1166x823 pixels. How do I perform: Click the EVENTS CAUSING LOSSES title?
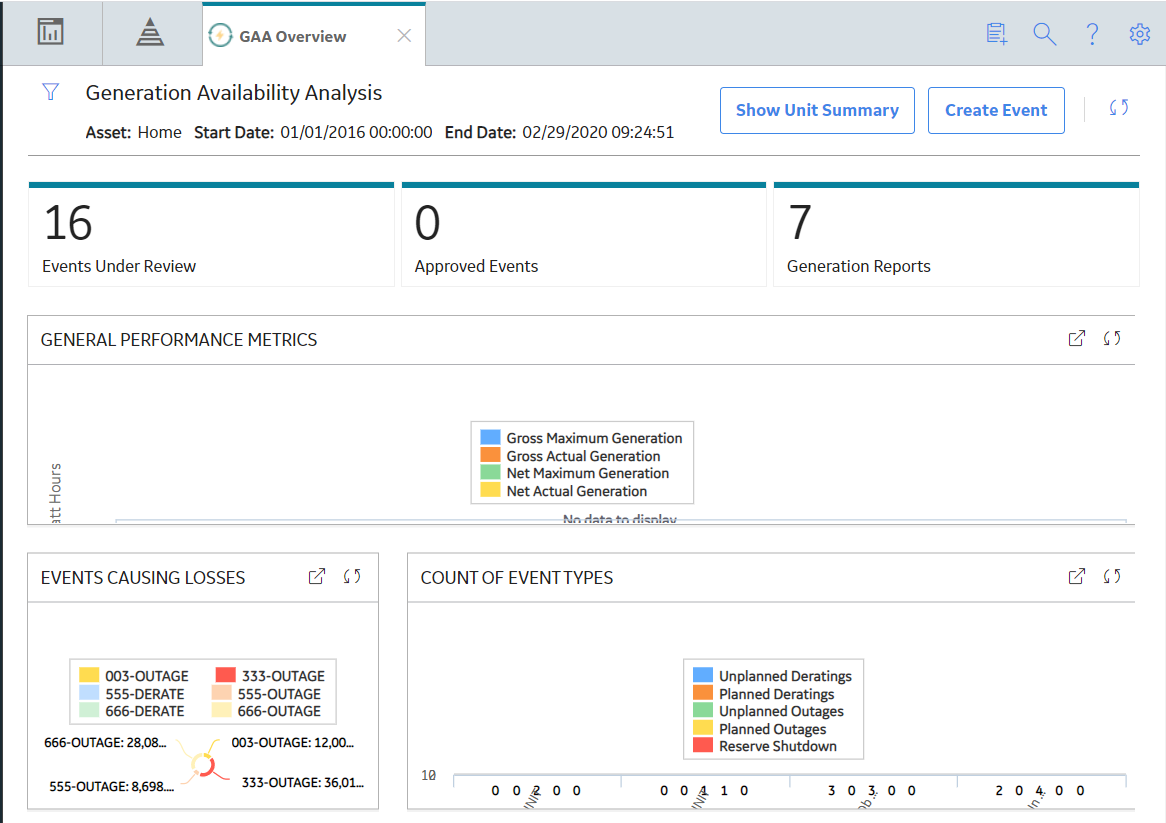tap(143, 578)
